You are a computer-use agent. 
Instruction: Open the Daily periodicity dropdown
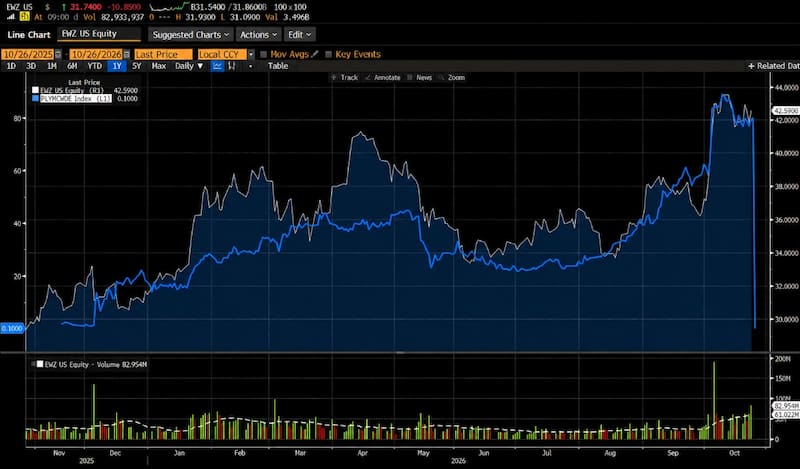189,66
